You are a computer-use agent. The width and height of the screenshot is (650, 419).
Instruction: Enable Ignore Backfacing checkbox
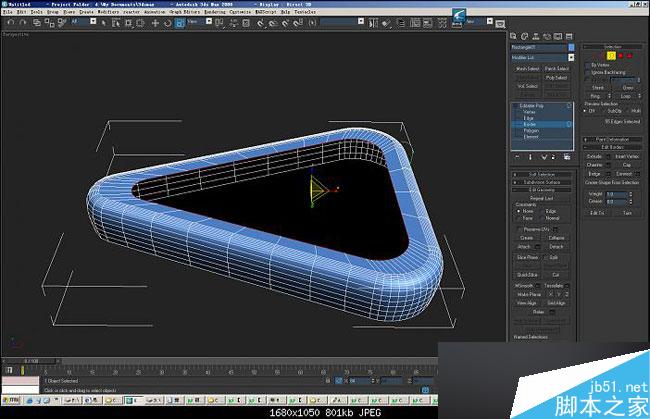pos(587,73)
